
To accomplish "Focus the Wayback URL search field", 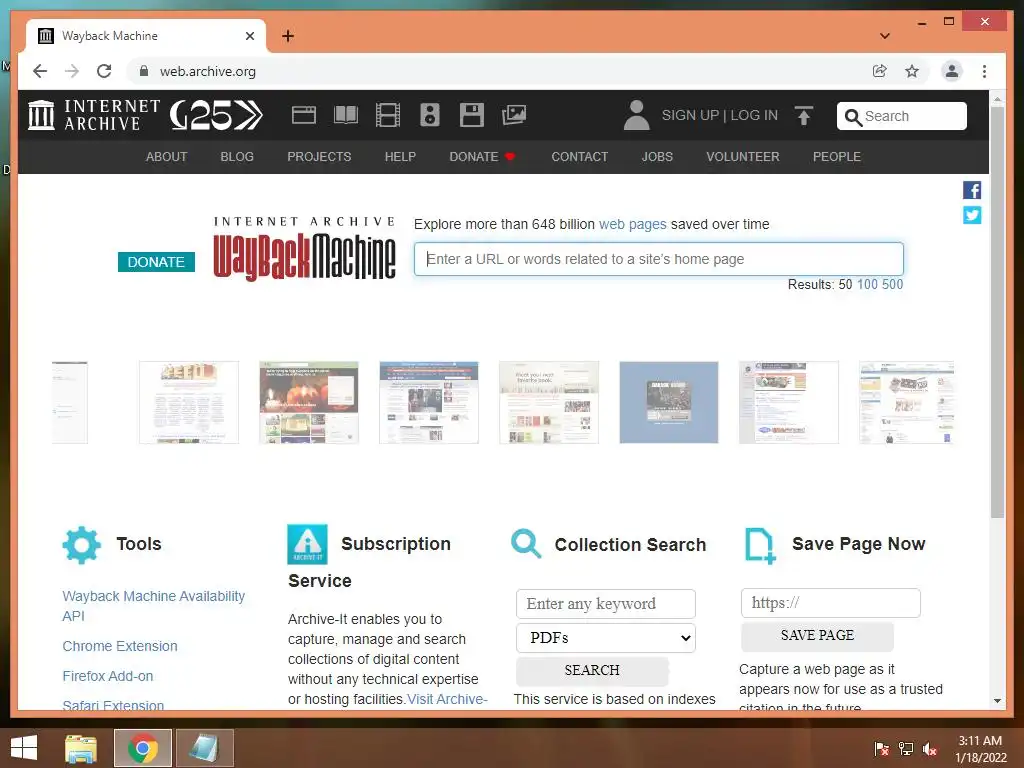I will click(x=658, y=259).
